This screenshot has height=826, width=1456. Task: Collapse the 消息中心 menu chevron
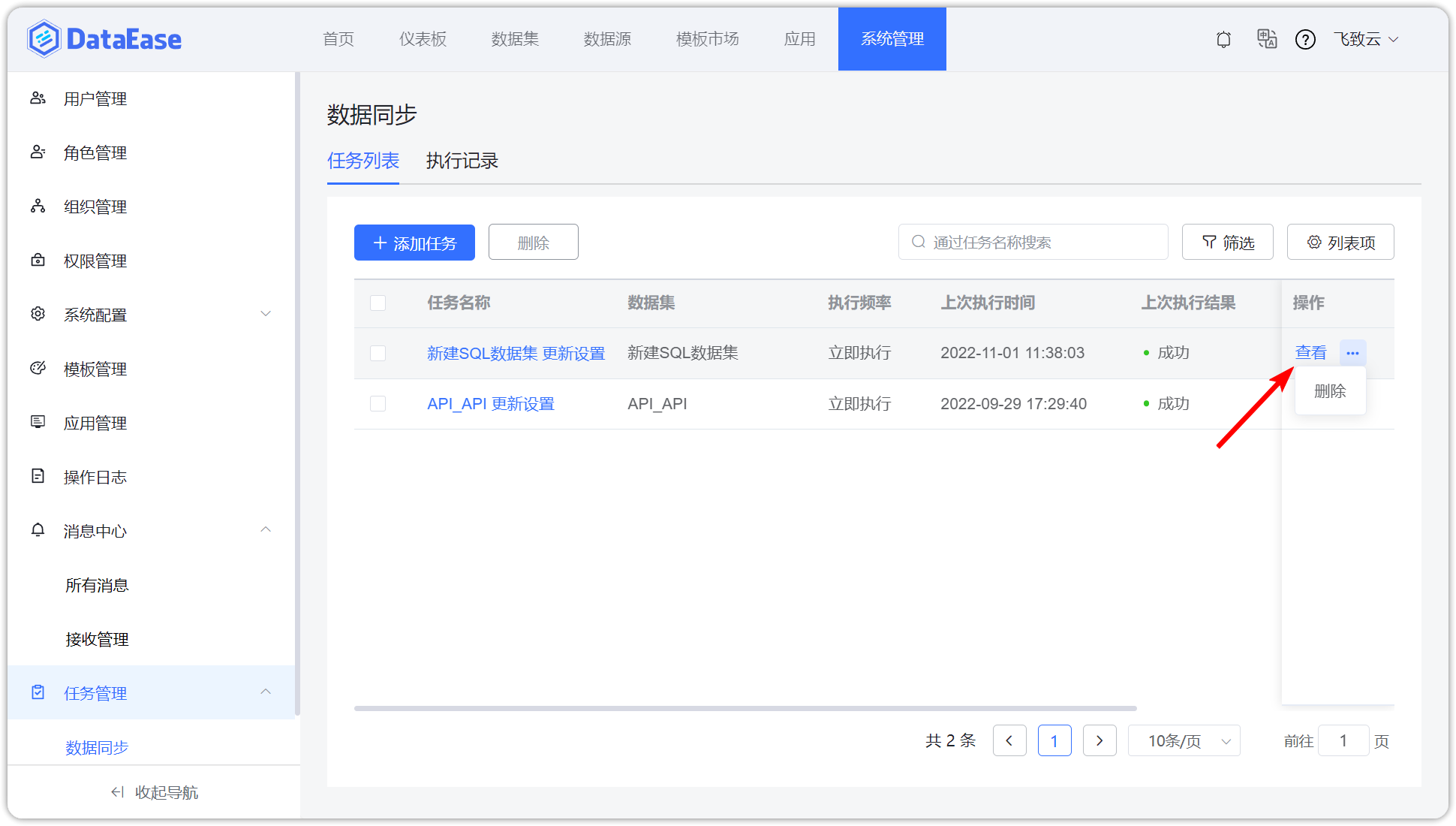tap(266, 530)
